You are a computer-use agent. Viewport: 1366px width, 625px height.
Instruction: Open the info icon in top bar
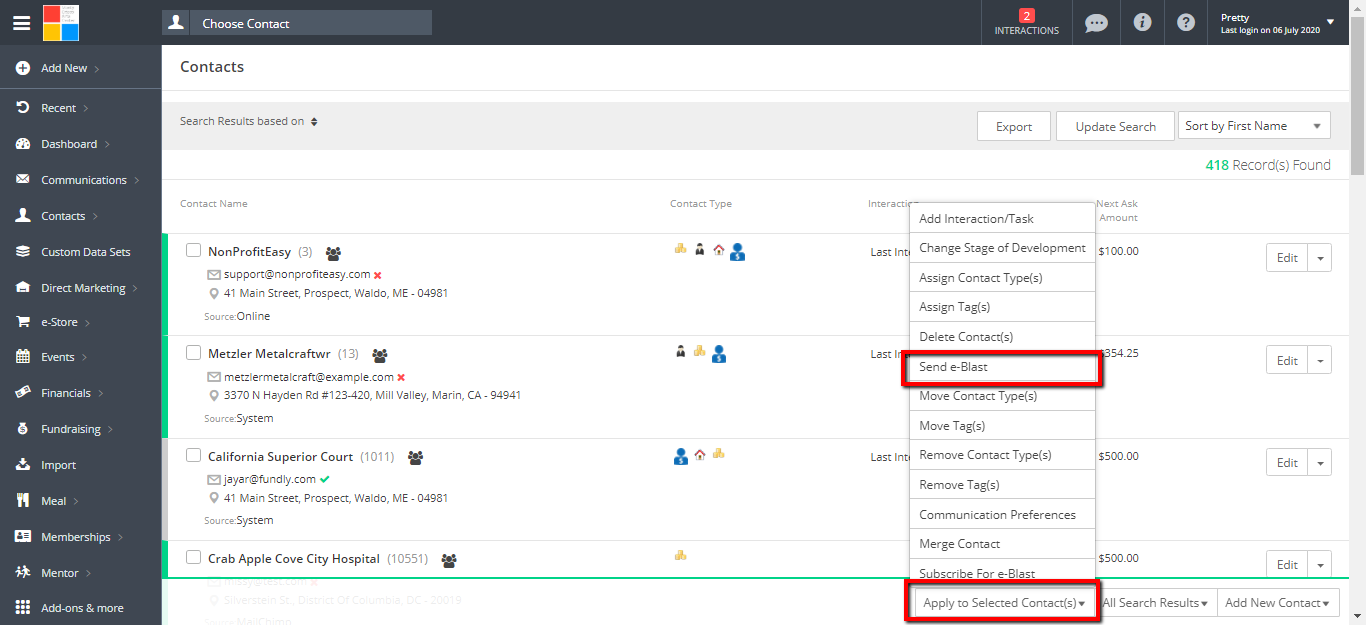[1142, 22]
